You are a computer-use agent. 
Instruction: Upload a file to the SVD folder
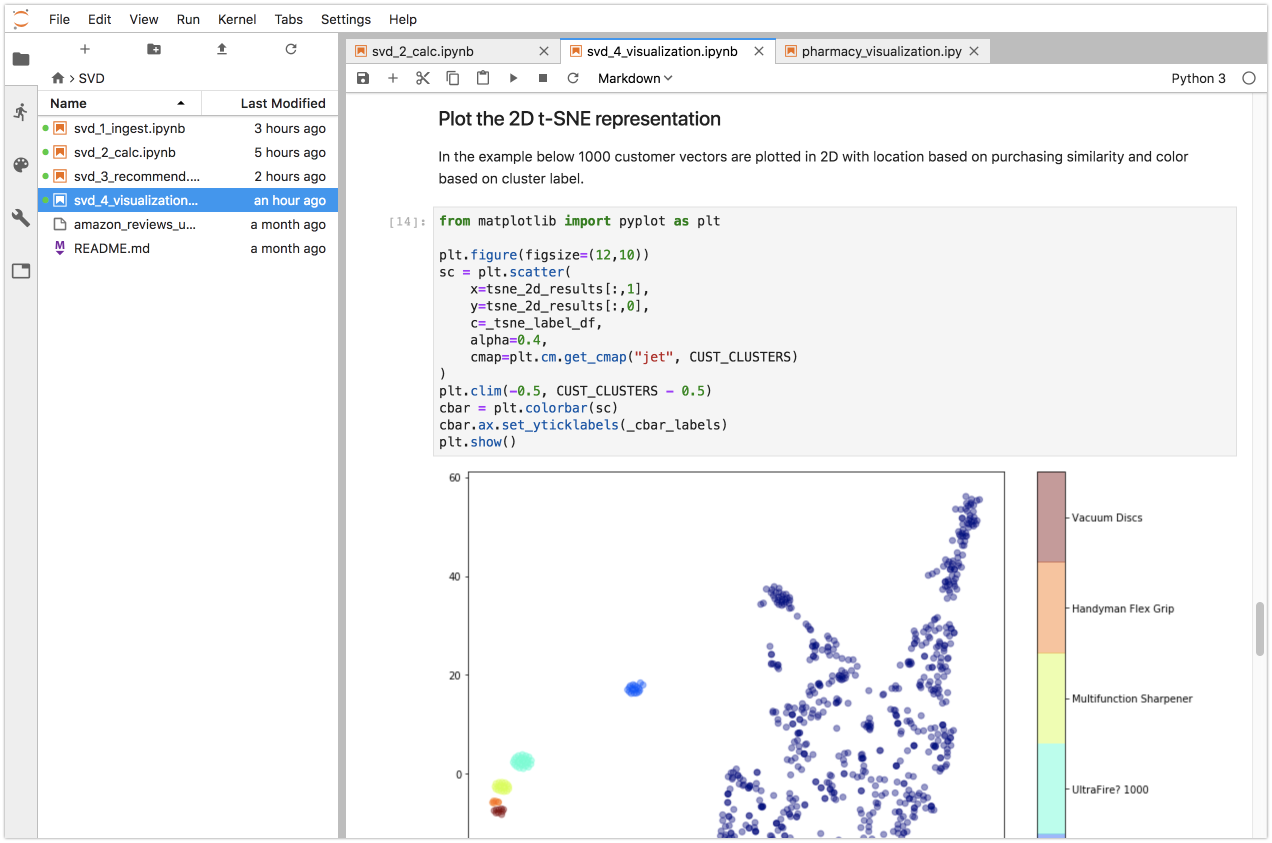221,48
